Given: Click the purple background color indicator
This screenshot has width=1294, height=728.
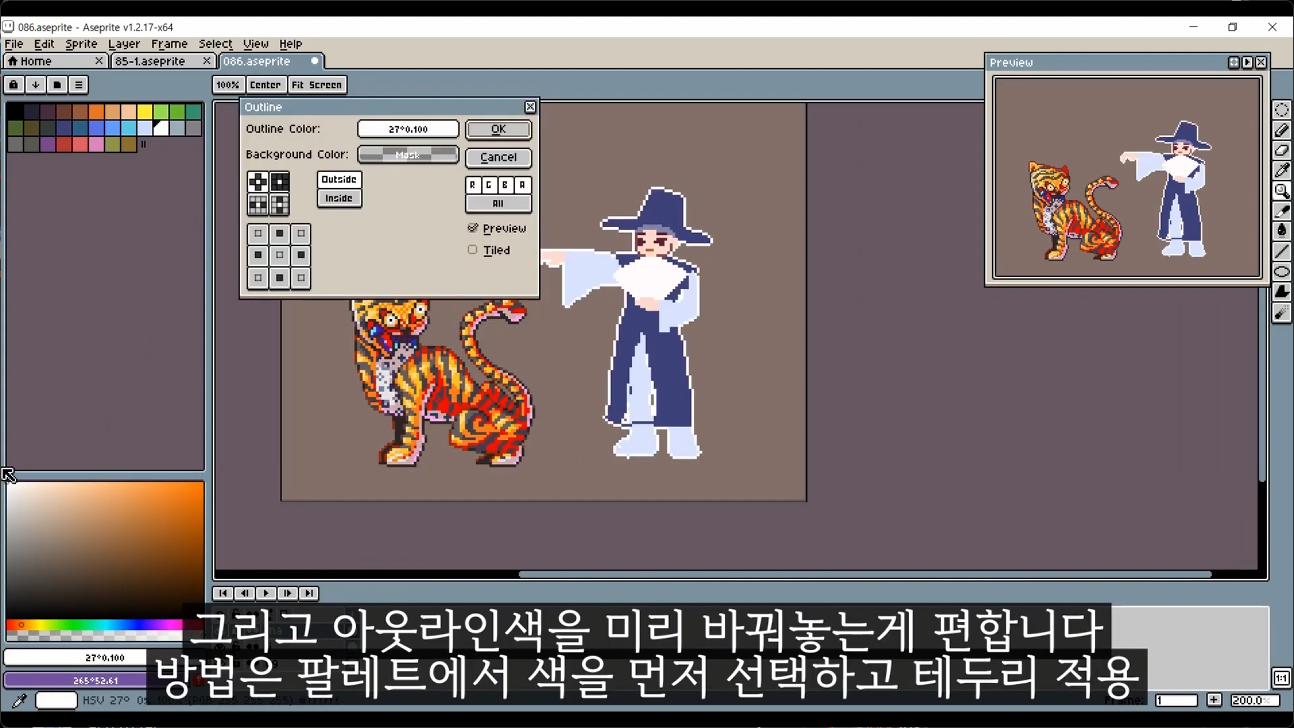Looking at the screenshot, I should 97,680.
